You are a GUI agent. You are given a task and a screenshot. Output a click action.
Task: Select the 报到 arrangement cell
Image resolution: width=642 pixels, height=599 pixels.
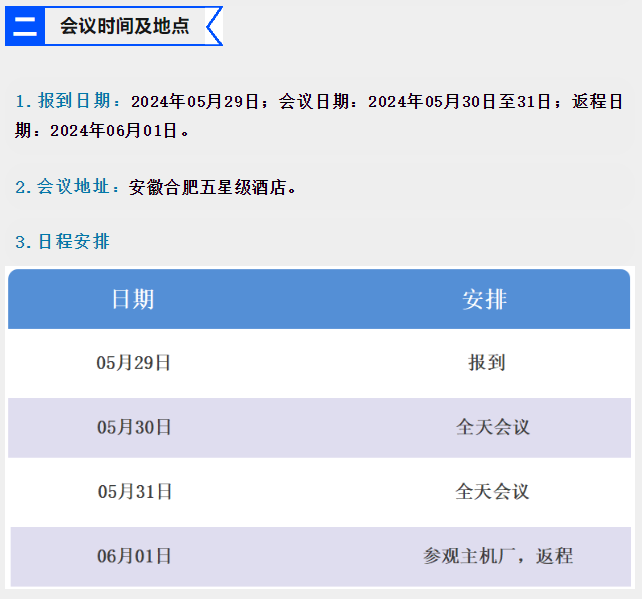click(487, 363)
